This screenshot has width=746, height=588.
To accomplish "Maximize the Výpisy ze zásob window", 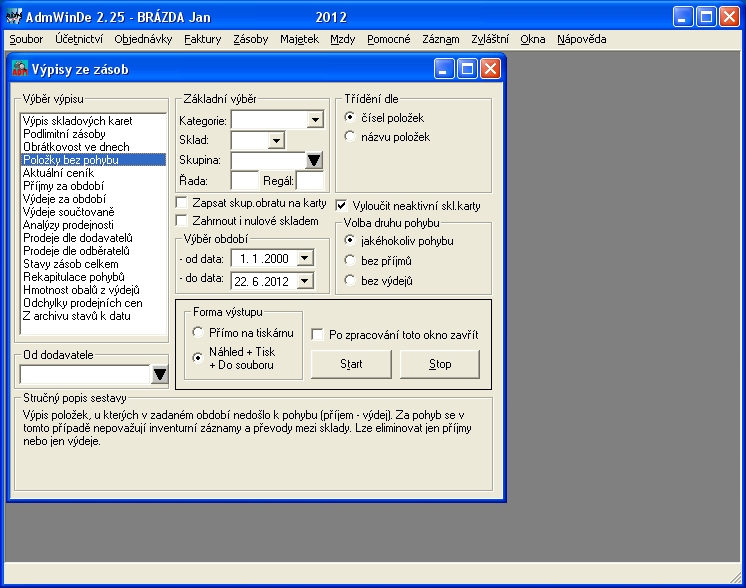I will tap(467, 69).
